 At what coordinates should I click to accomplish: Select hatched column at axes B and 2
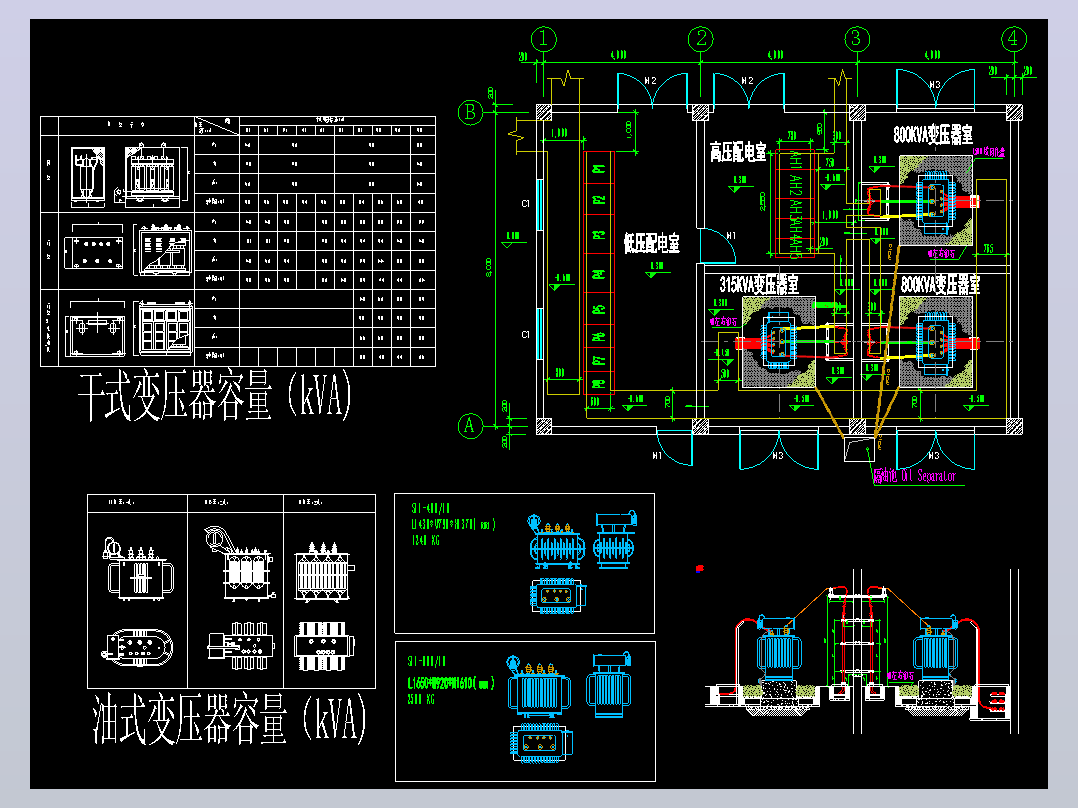click(701, 113)
